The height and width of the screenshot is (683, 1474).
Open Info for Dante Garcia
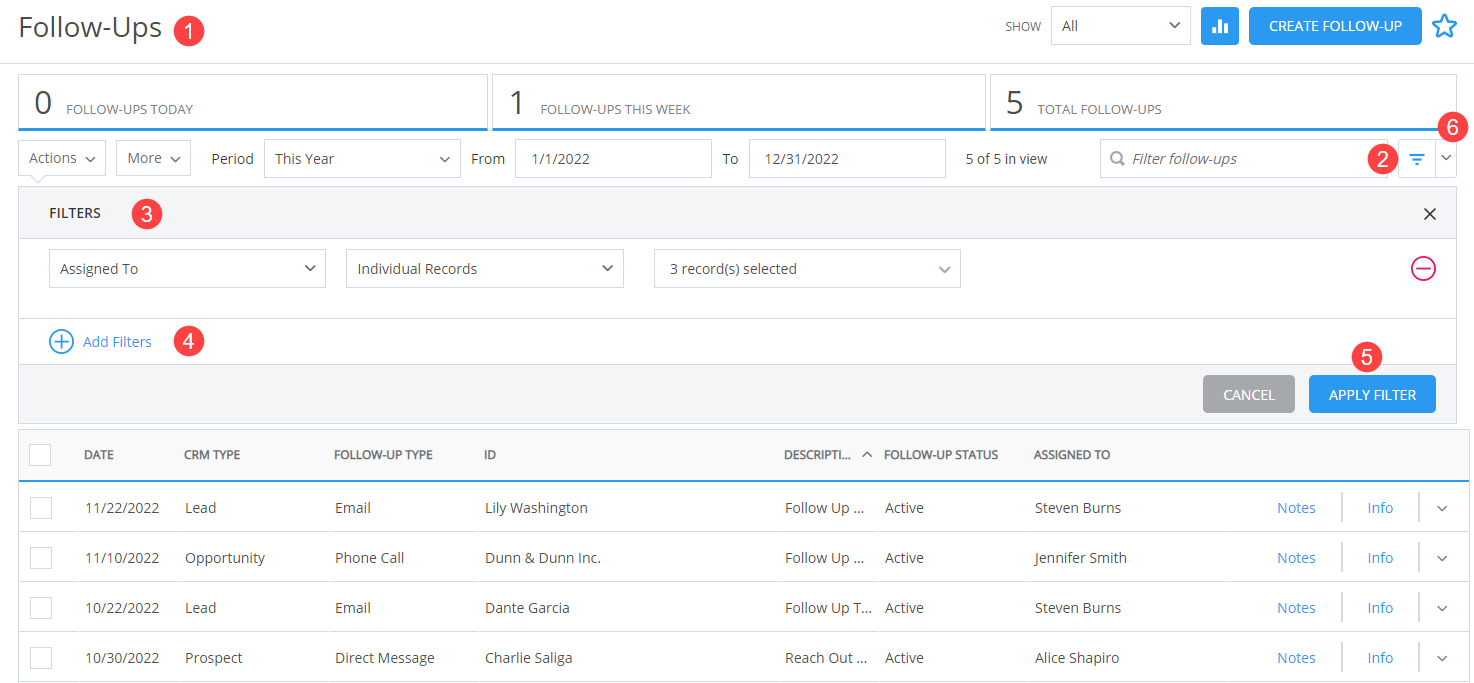[1380, 608]
